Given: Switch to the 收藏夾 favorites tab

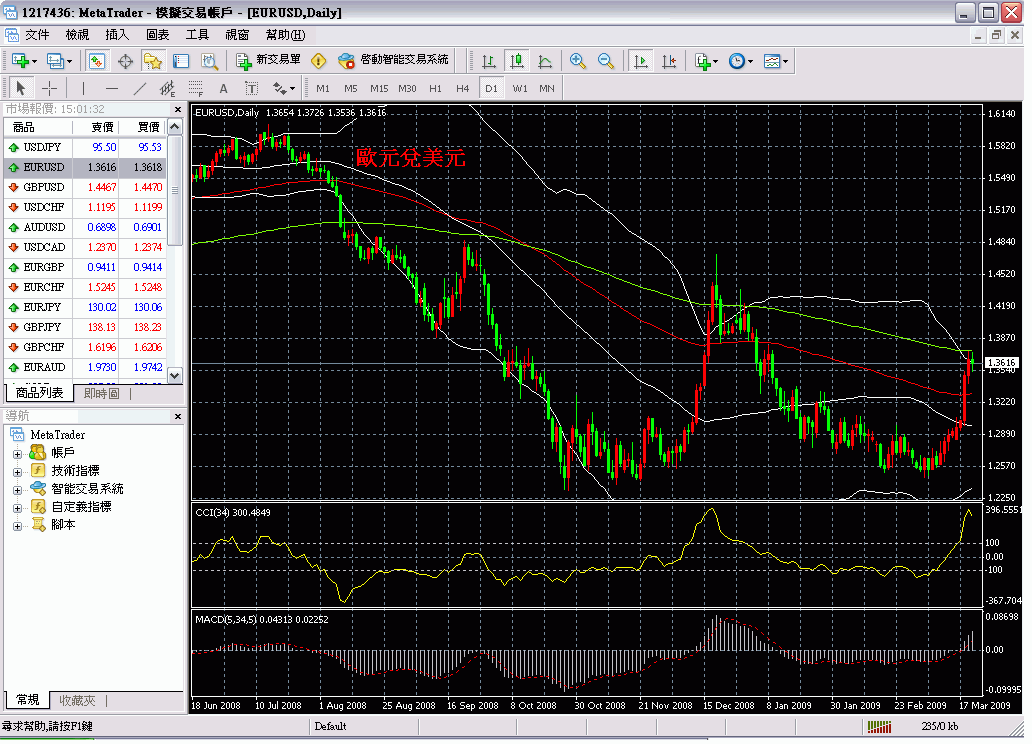Looking at the screenshot, I should (77, 701).
